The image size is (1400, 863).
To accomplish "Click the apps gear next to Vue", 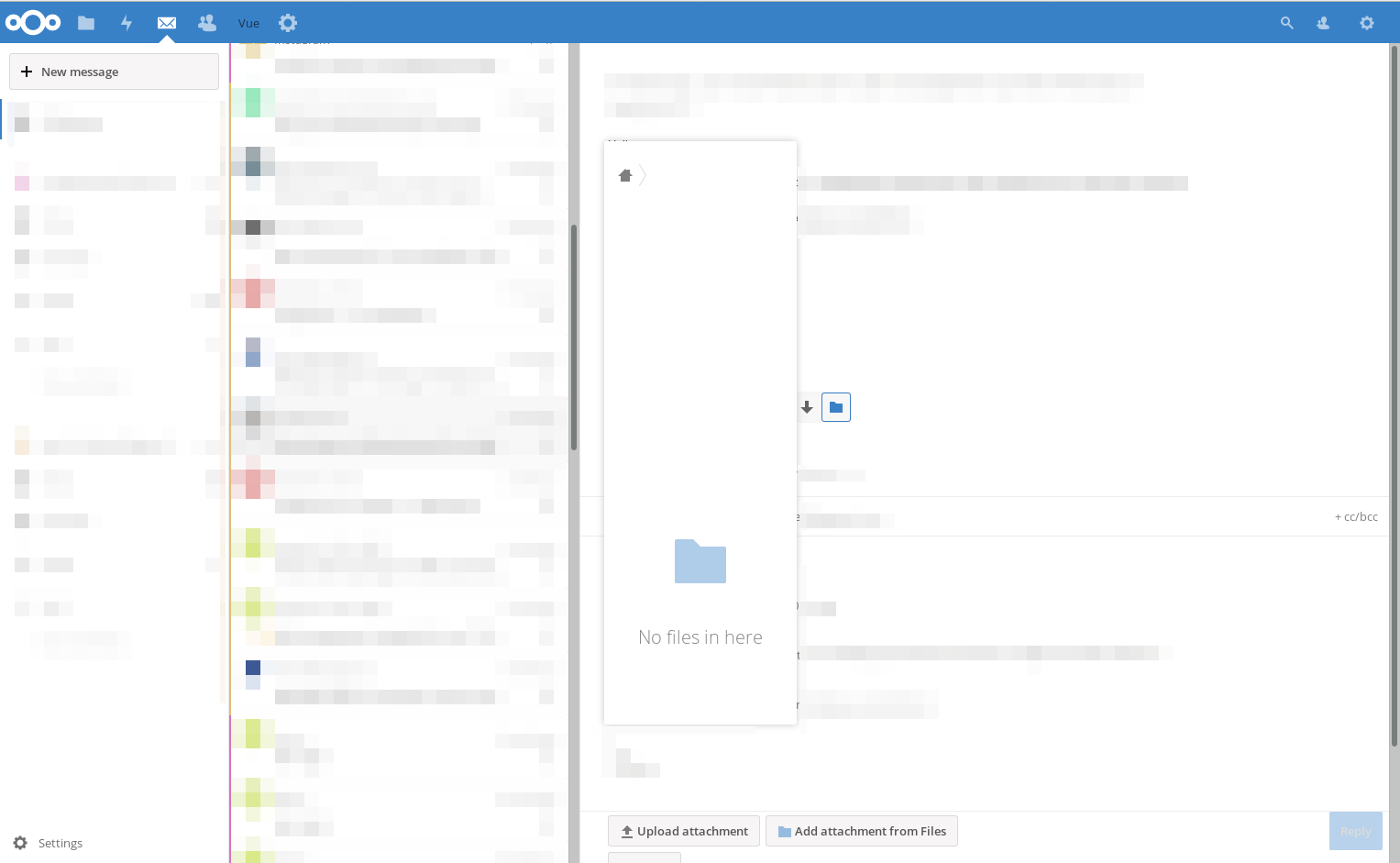I will [287, 22].
